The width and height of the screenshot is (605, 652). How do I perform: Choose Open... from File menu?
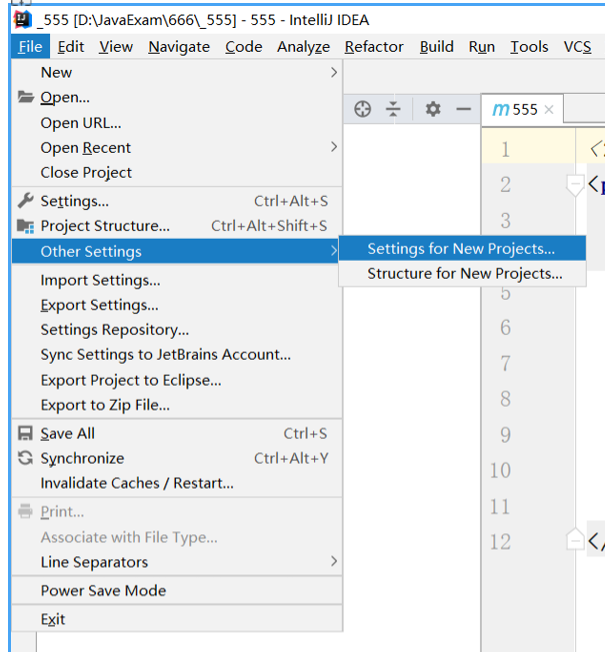click(177, 97)
